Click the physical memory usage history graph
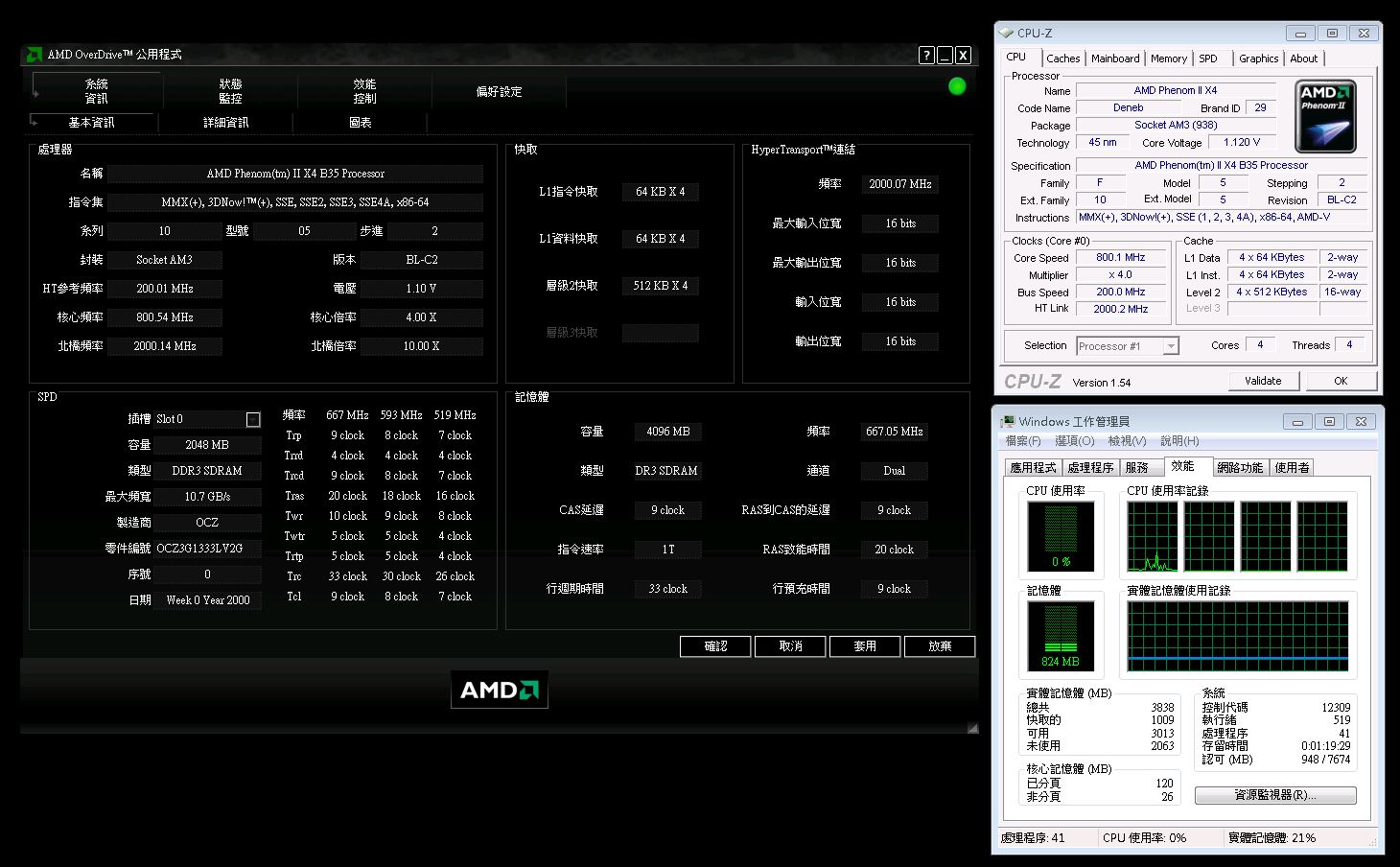 pos(1238,636)
